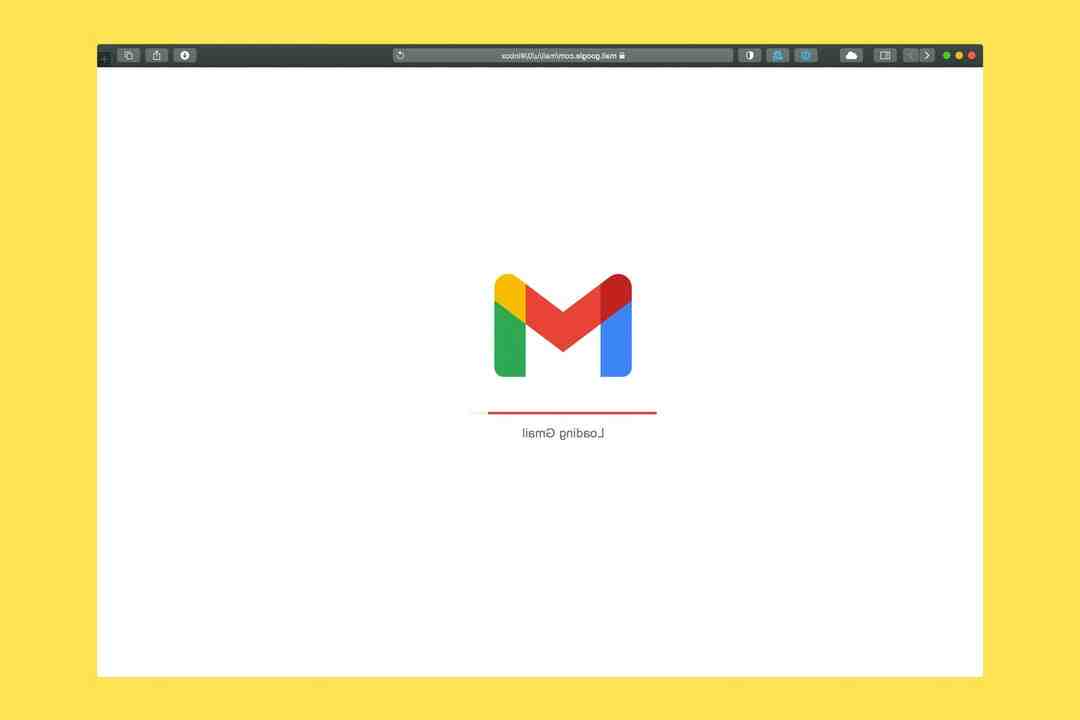Click the red Gmail loading progress bar
1080x720 pixels.
coord(571,412)
